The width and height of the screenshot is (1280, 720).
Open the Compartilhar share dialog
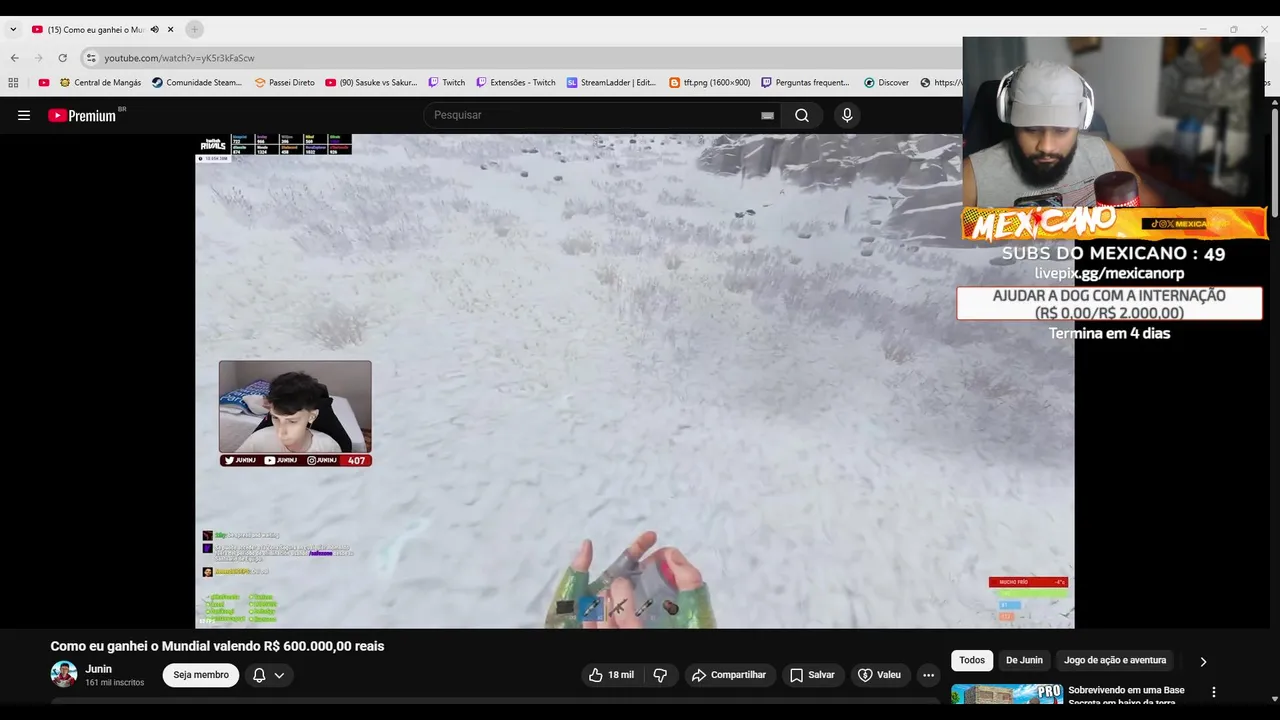pos(729,675)
